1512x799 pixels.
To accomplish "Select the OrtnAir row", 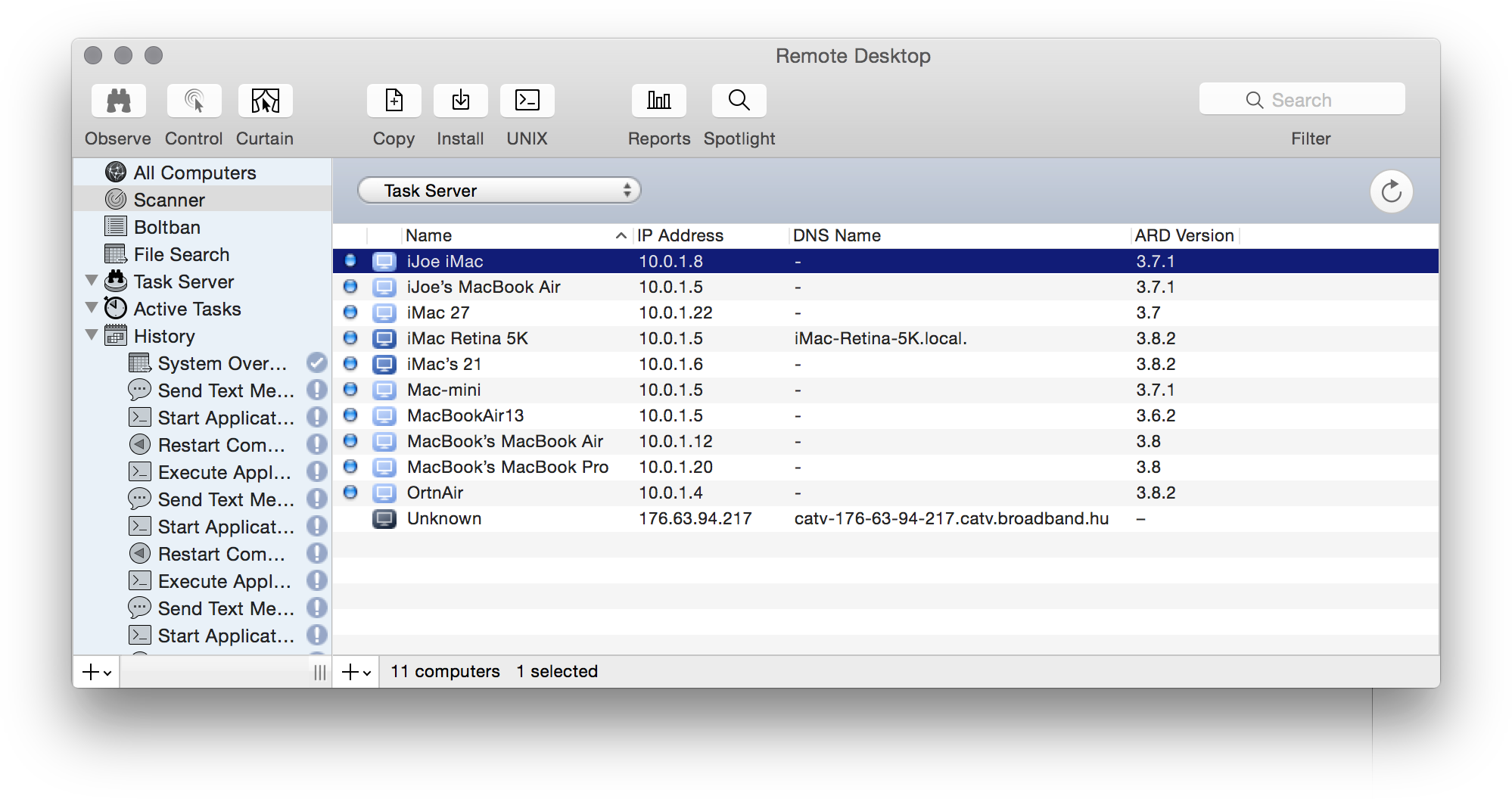I will pyautogui.click(x=885, y=493).
